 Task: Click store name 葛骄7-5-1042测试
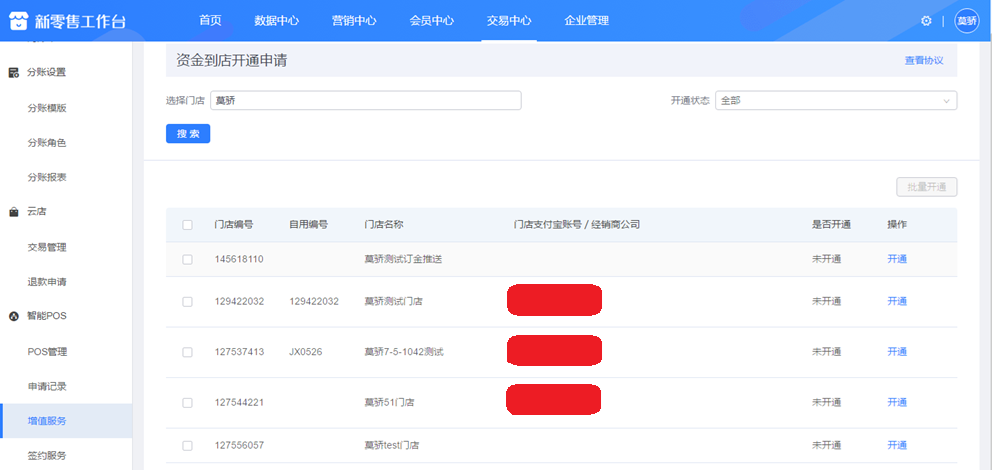pyautogui.click(x=404, y=352)
